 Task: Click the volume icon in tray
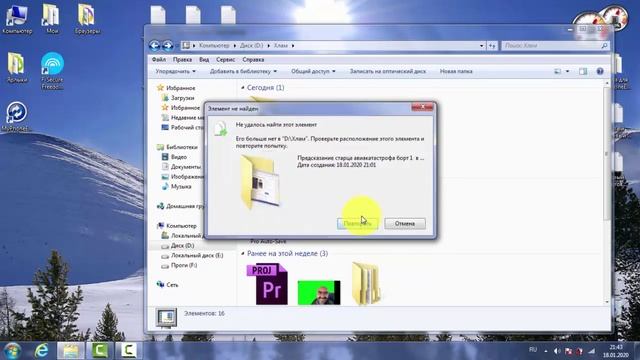tap(557, 351)
